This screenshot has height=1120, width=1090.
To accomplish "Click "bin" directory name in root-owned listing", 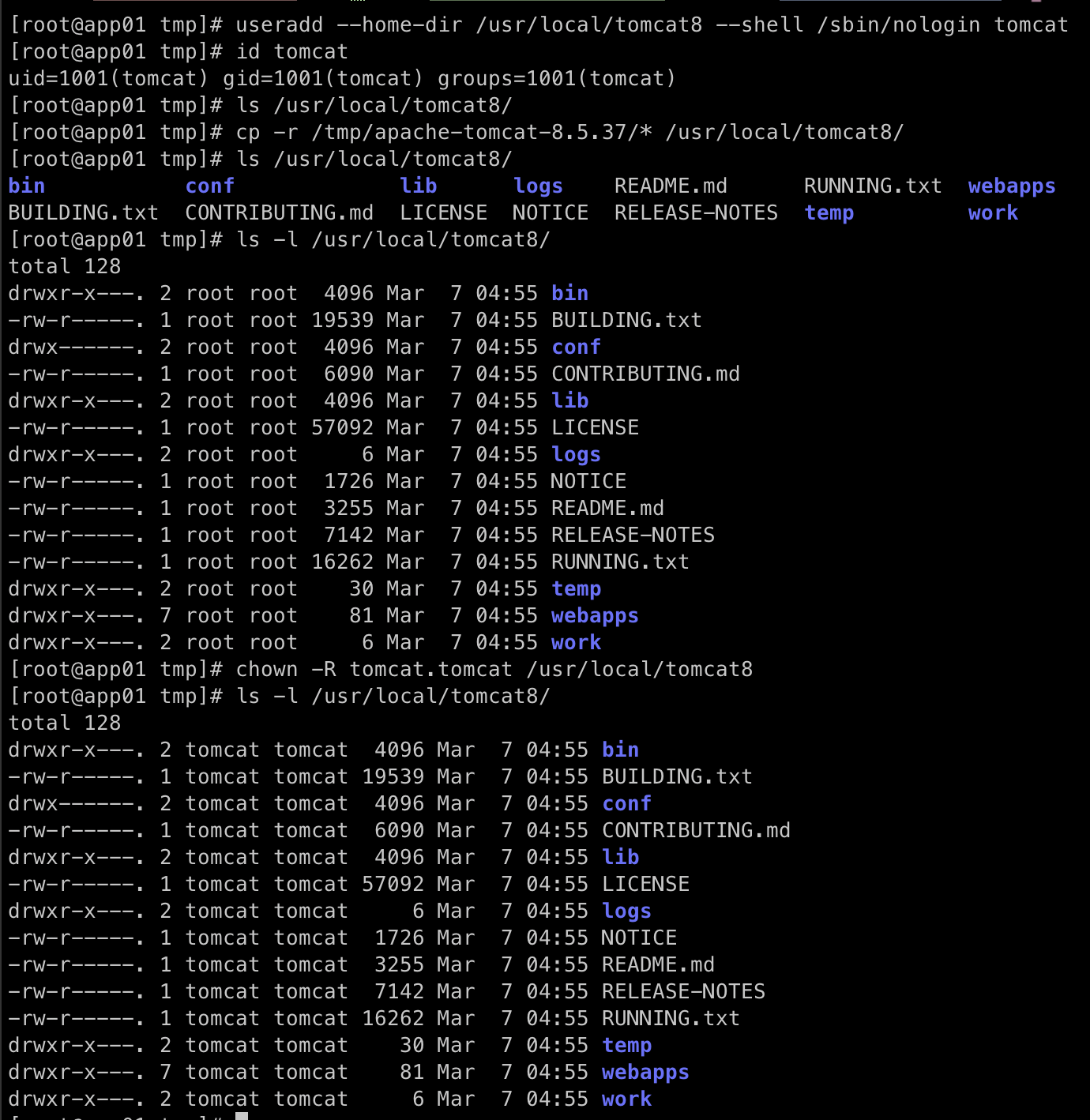I will point(570,294).
